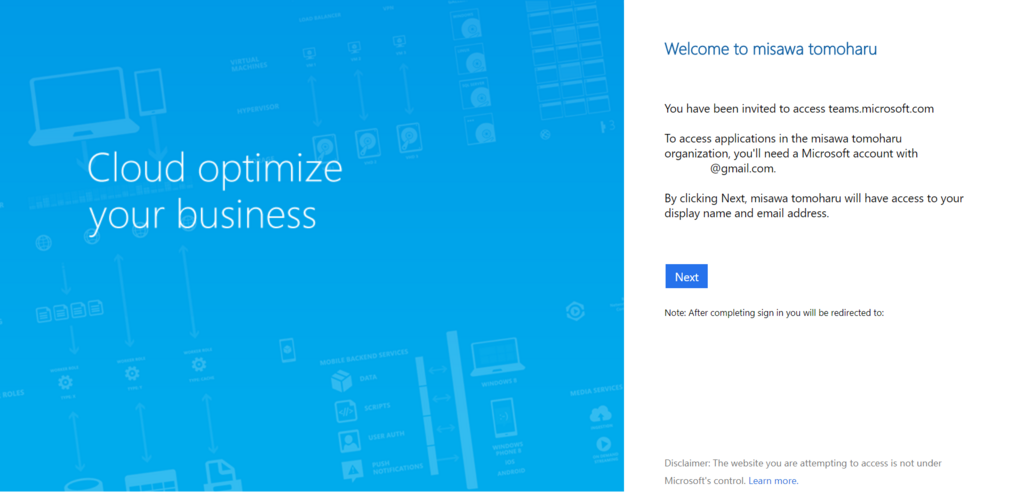Click the 'To access applications in the misawa' paragraph
The width and height of the screenshot is (1024, 492).
792,154
